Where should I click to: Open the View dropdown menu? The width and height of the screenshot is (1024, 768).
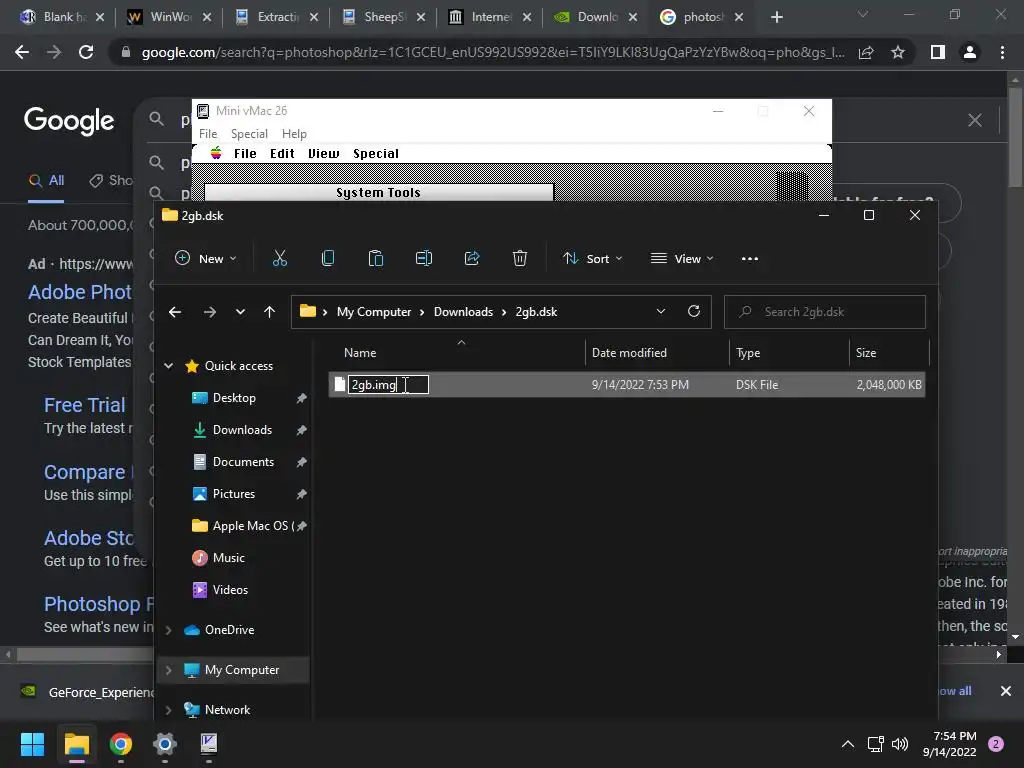(682, 259)
